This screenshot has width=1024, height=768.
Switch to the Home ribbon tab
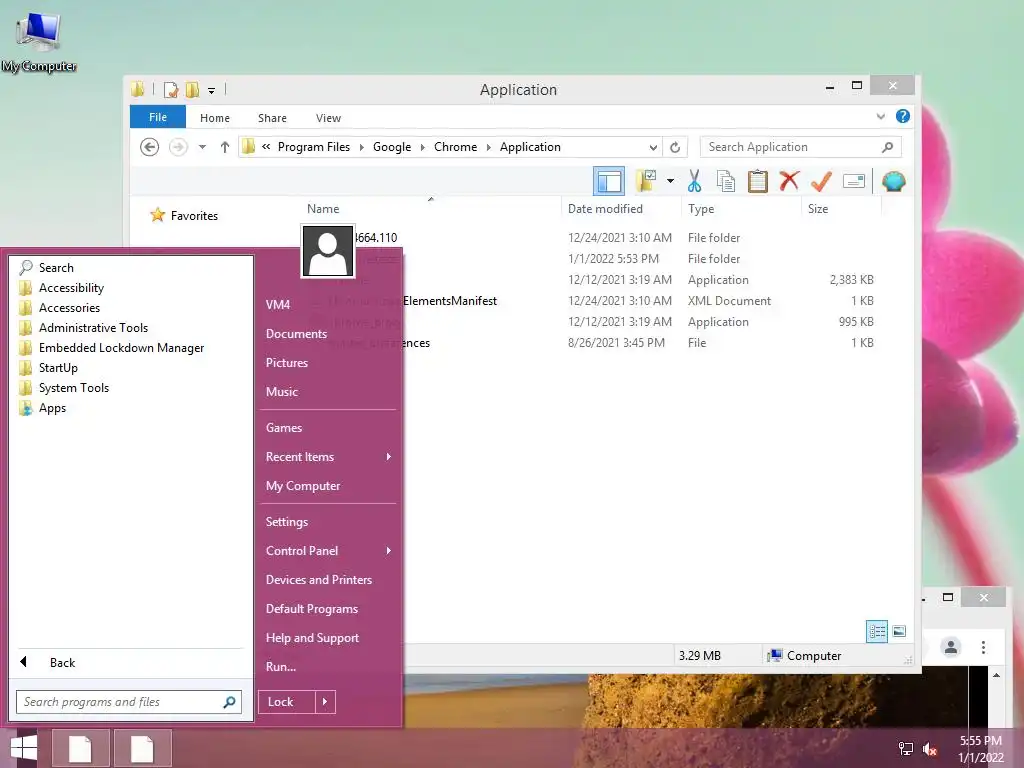215,118
